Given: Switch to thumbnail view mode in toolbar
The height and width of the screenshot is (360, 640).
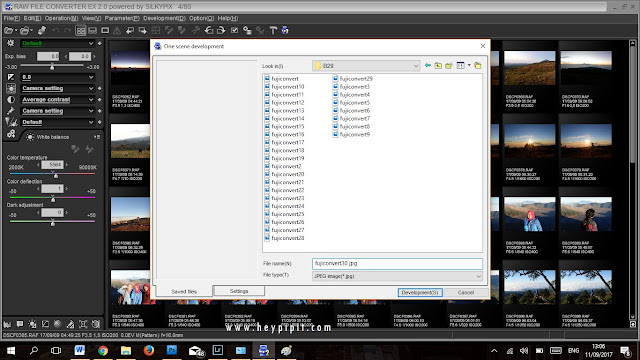Looking at the screenshot, I should 81,30.
